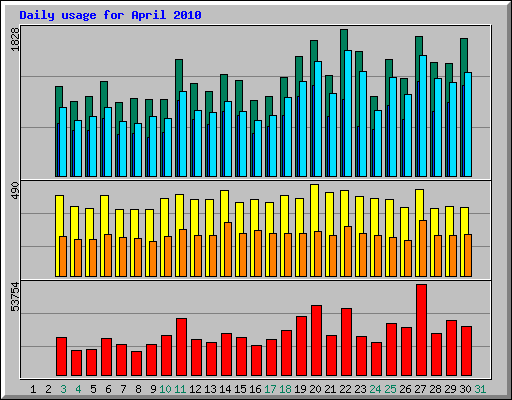This screenshot has height=400, width=512.
Task: Select day label 7 on the x-axis
Action: [x=123, y=389]
